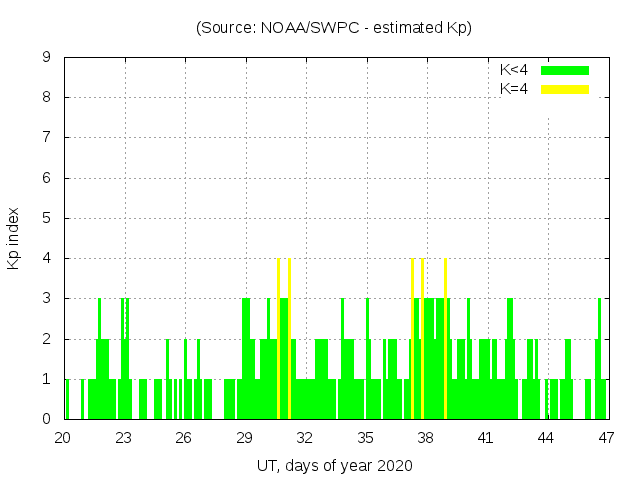
Task: Select x-axis tick label 23
Action: click(x=124, y=438)
